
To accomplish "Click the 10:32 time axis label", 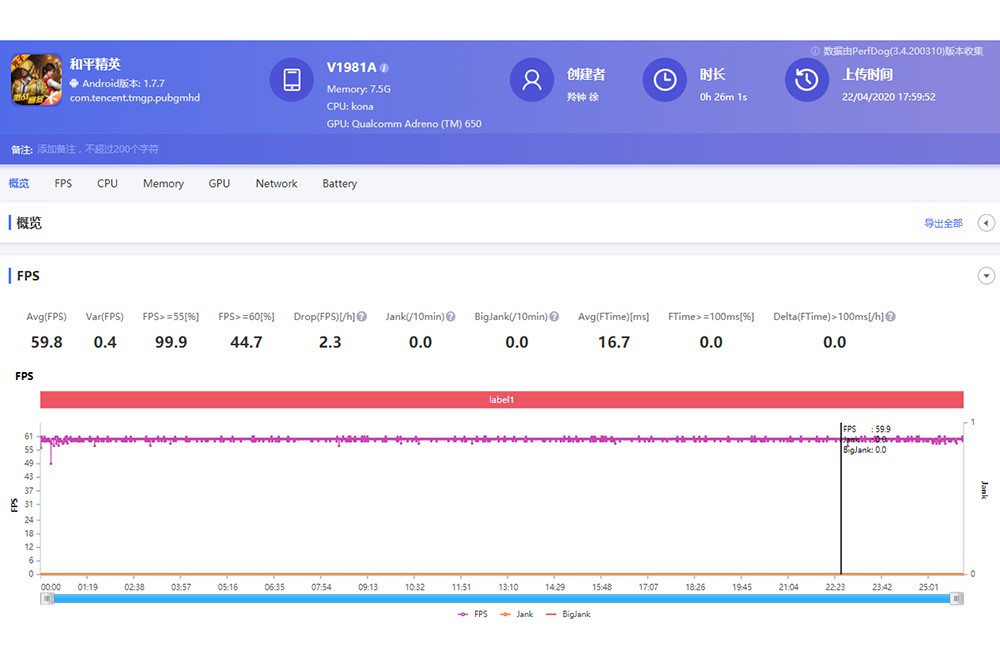I will pyautogui.click(x=415, y=587).
